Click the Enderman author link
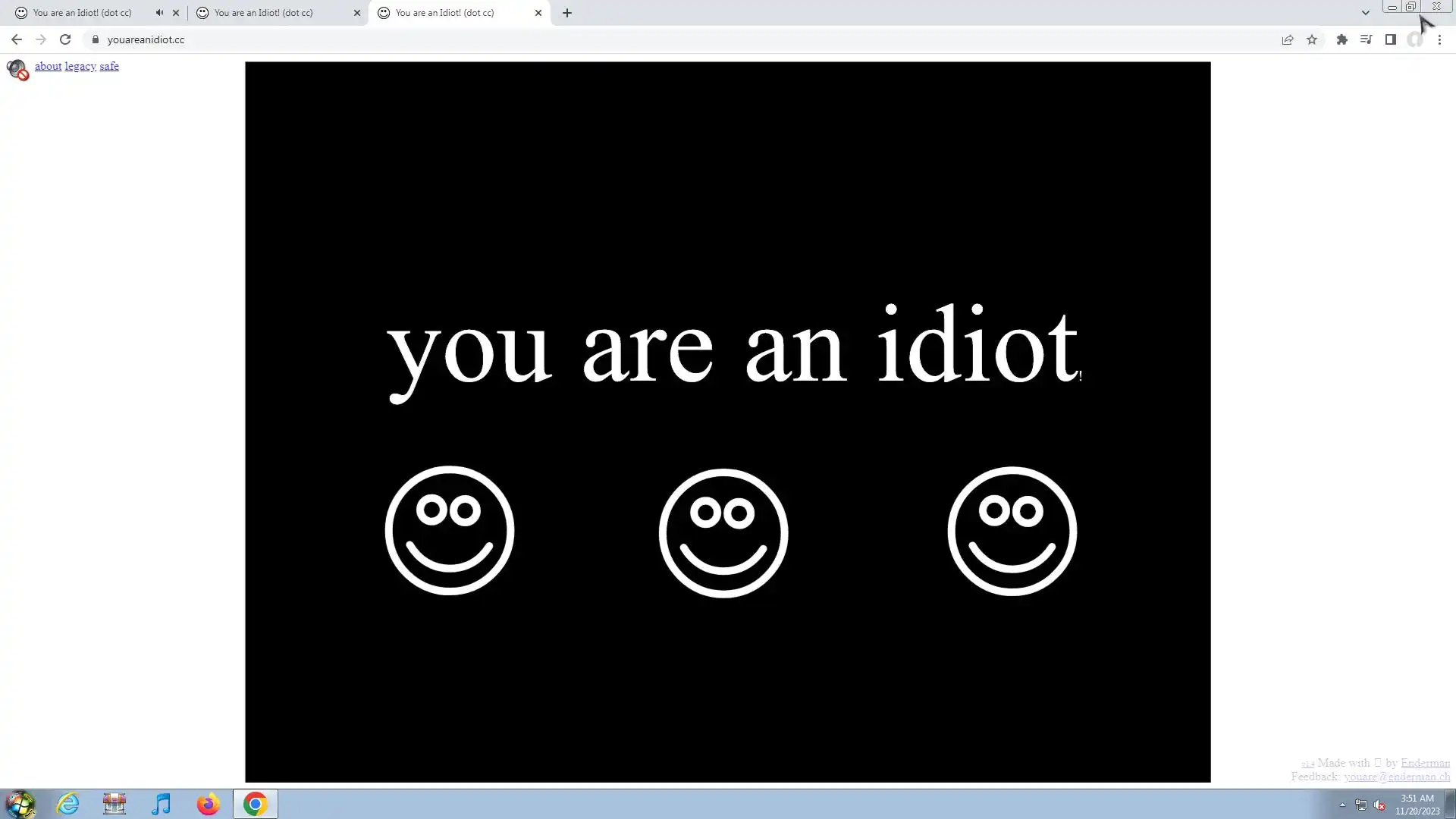Image resolution: width=1456 pixels, height=819 pixels. tap(1425, 763)
